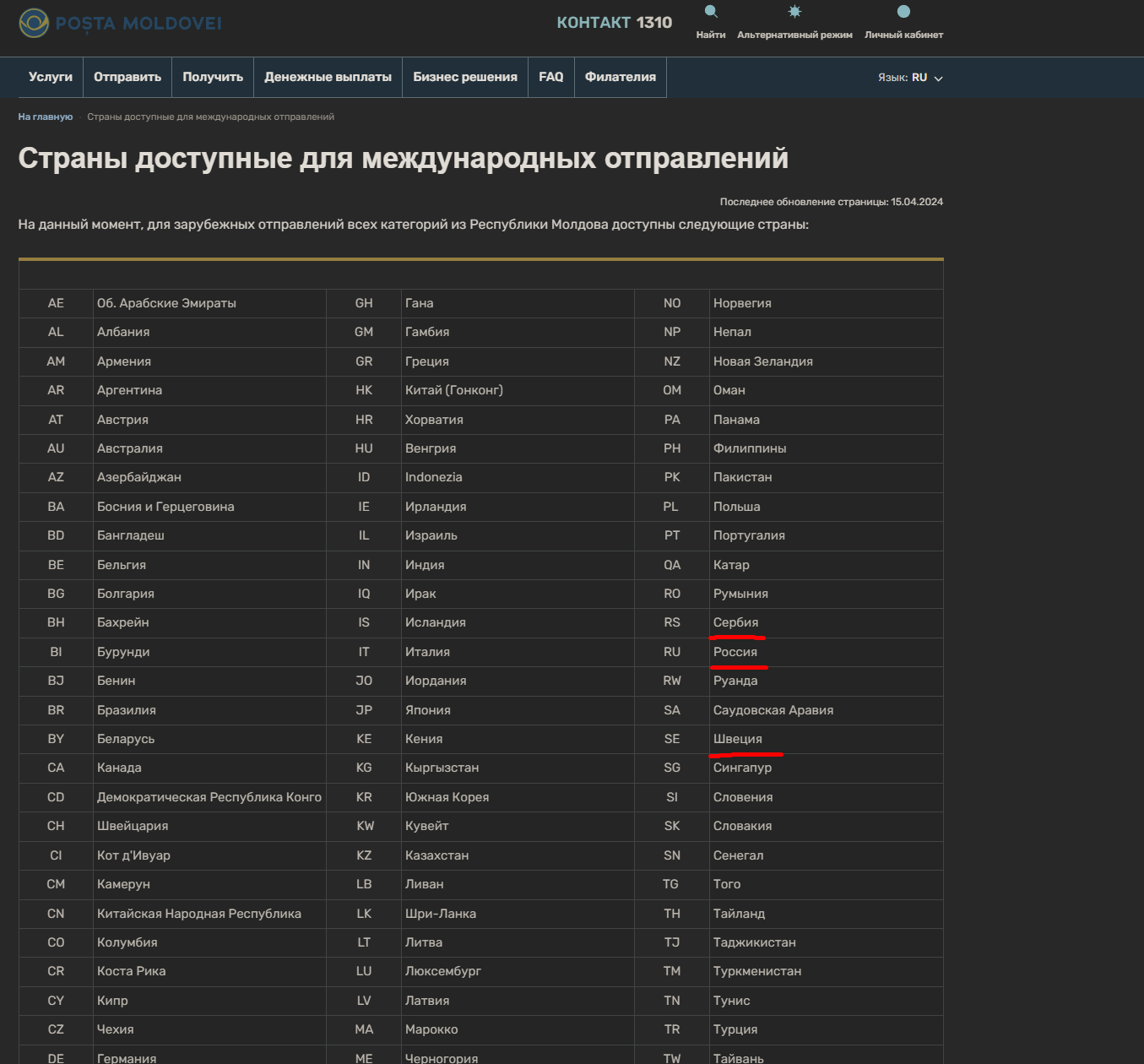Select the Коста Рика cell
The height and width of the screenshot is (1064, 1144).
tap(209, 971)
